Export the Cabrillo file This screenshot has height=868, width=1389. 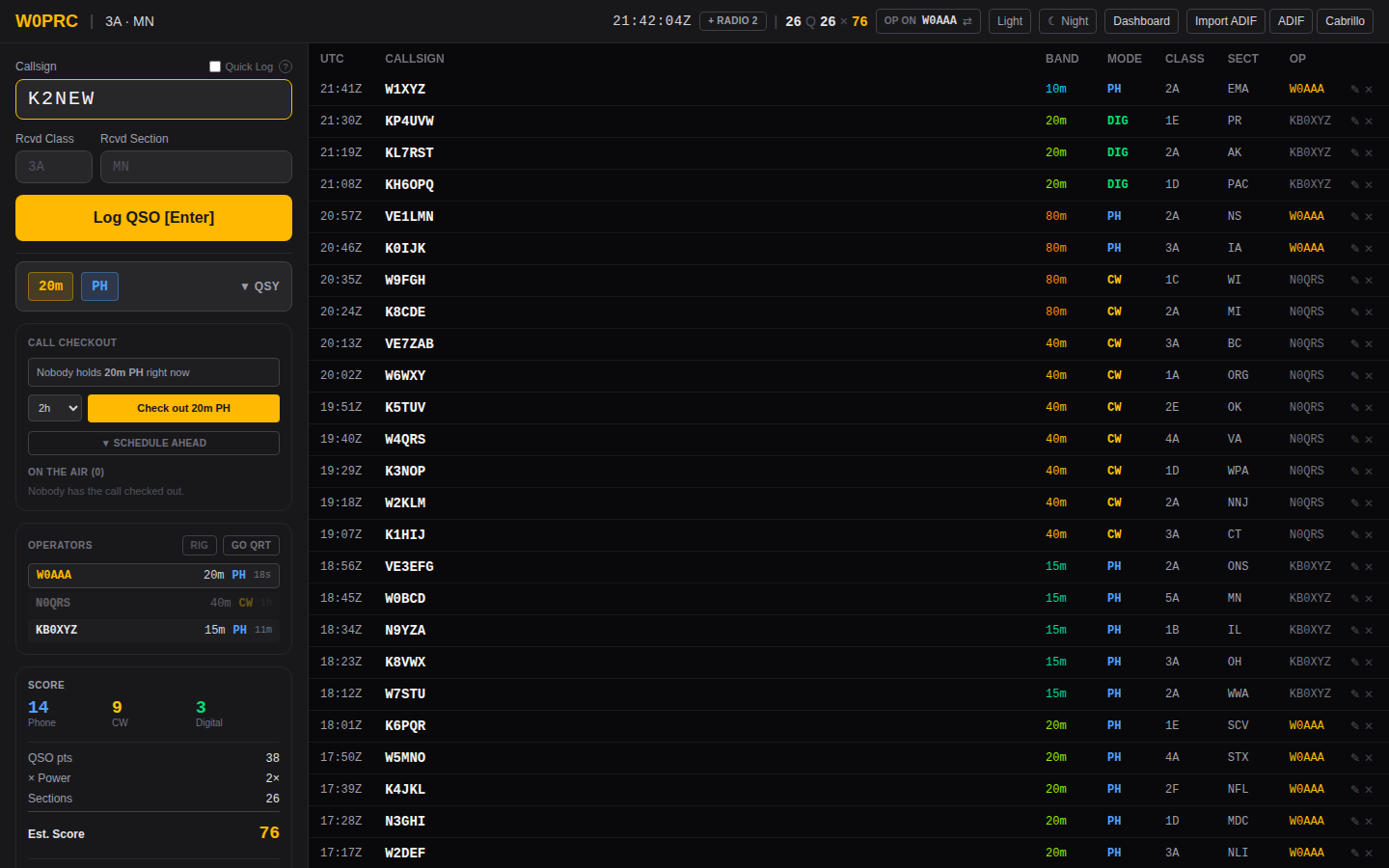click(x=1345, y=21)
